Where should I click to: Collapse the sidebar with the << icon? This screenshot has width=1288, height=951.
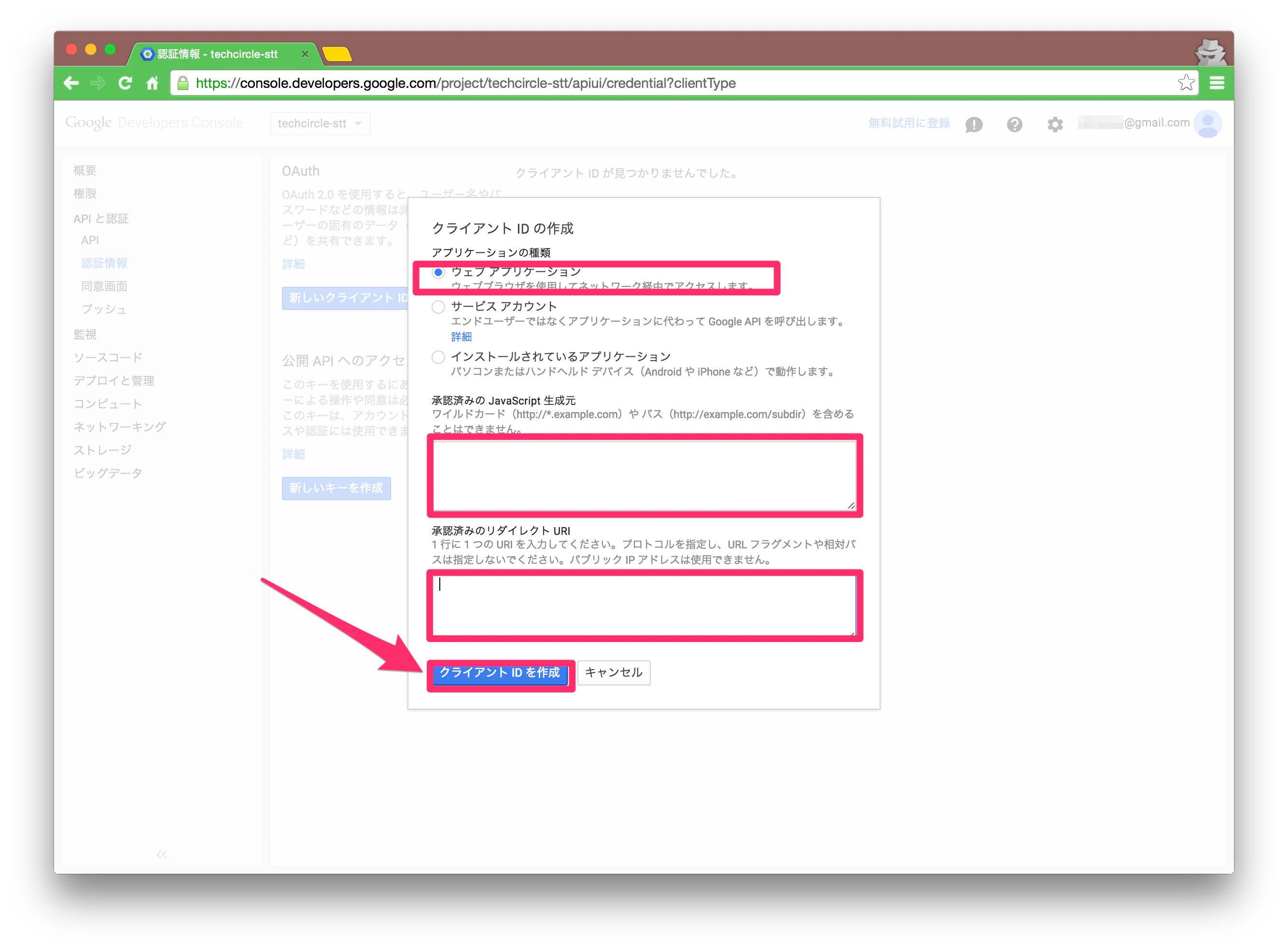[162, 854]
